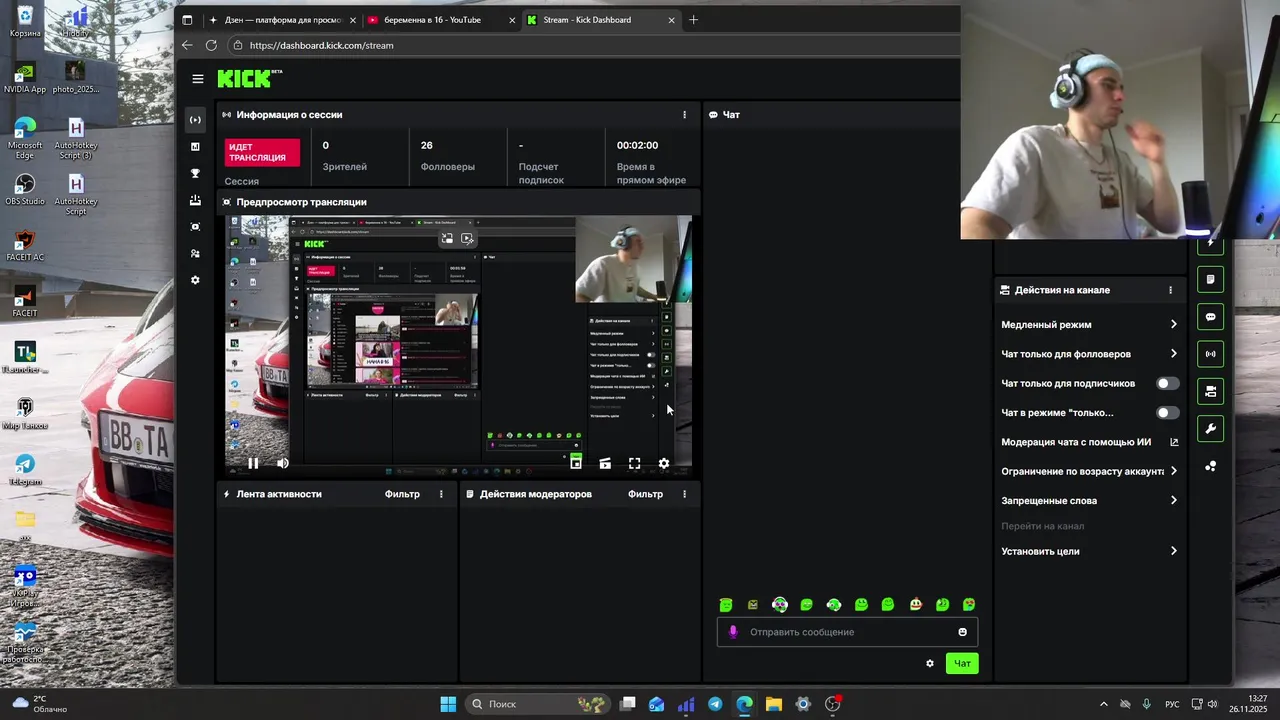Open the emoji picker in chat input
The width and height of the screenshot is (1280, 720).
pos(963,632)
